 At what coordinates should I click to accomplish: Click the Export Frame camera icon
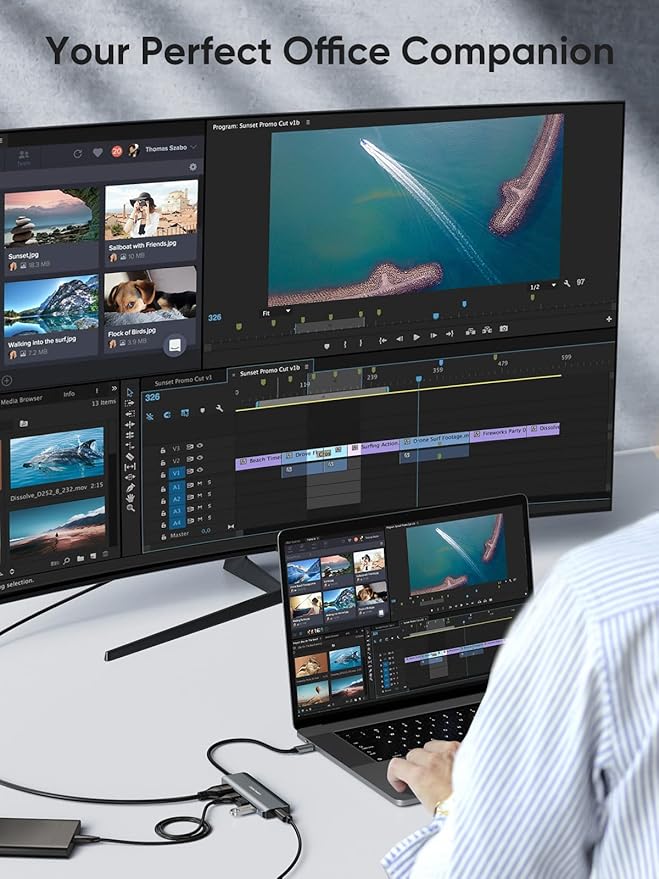click(504, 329)
